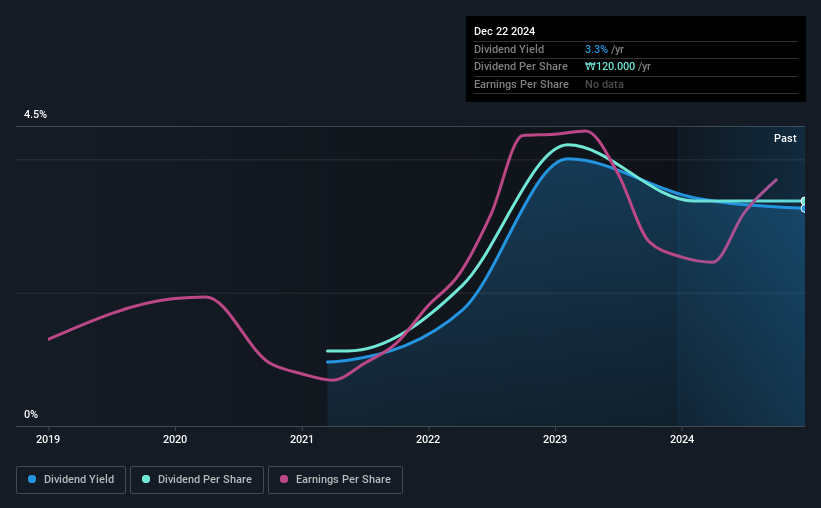Click the 2024 x-axis label
The width and height of the screenshot is (821, 508).
pyautogui.click(x=682, y=439)
